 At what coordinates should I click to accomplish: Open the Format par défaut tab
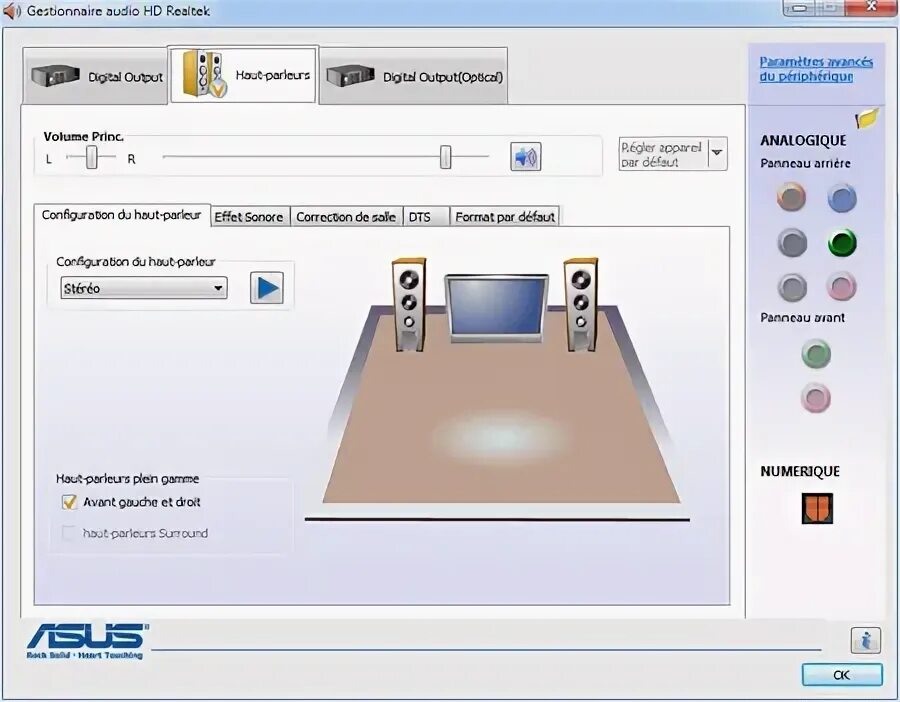[505, 217]
